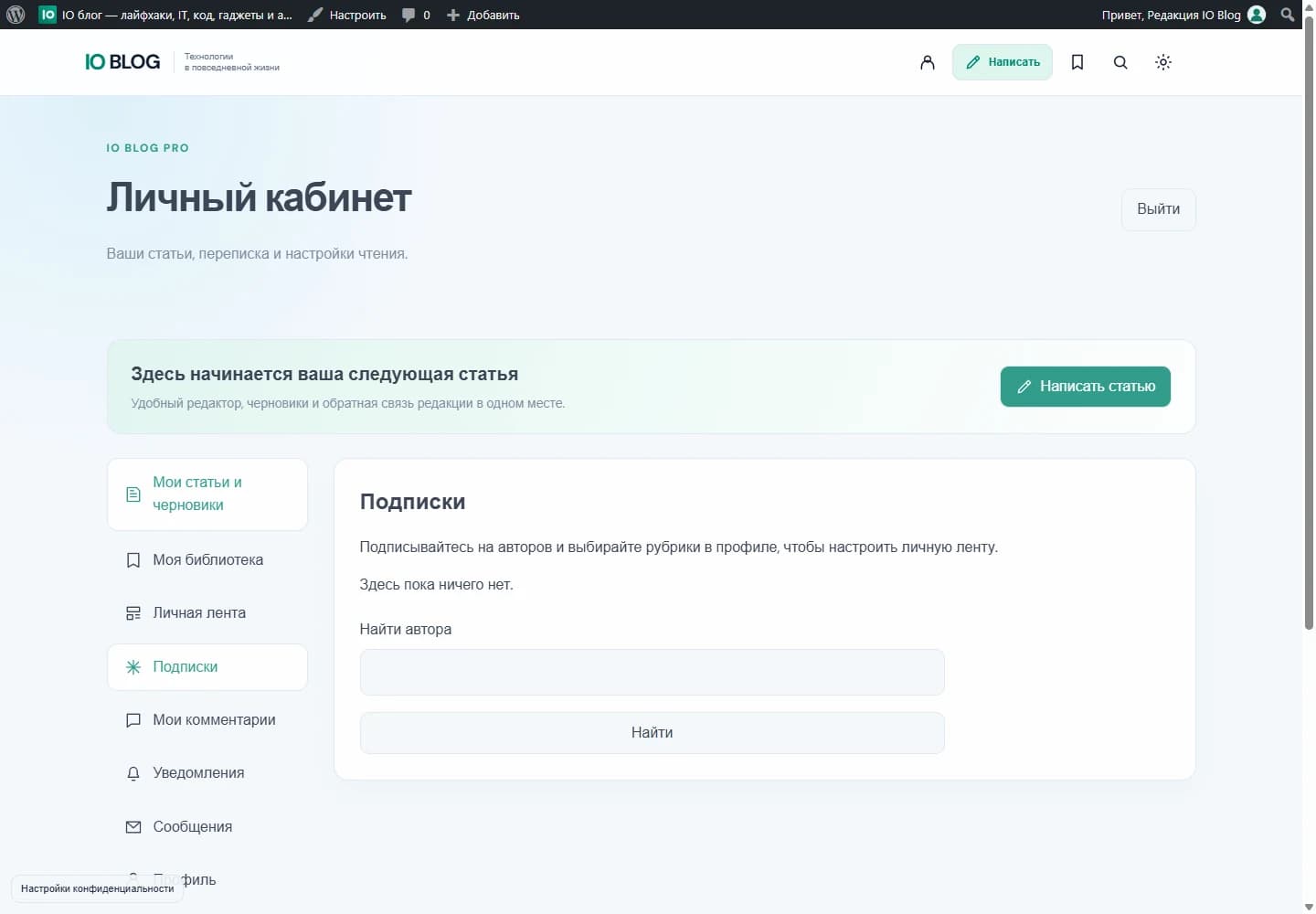Open Личная лента section
The width and height of the screenshot is (1316, 914).
(207, 613)
